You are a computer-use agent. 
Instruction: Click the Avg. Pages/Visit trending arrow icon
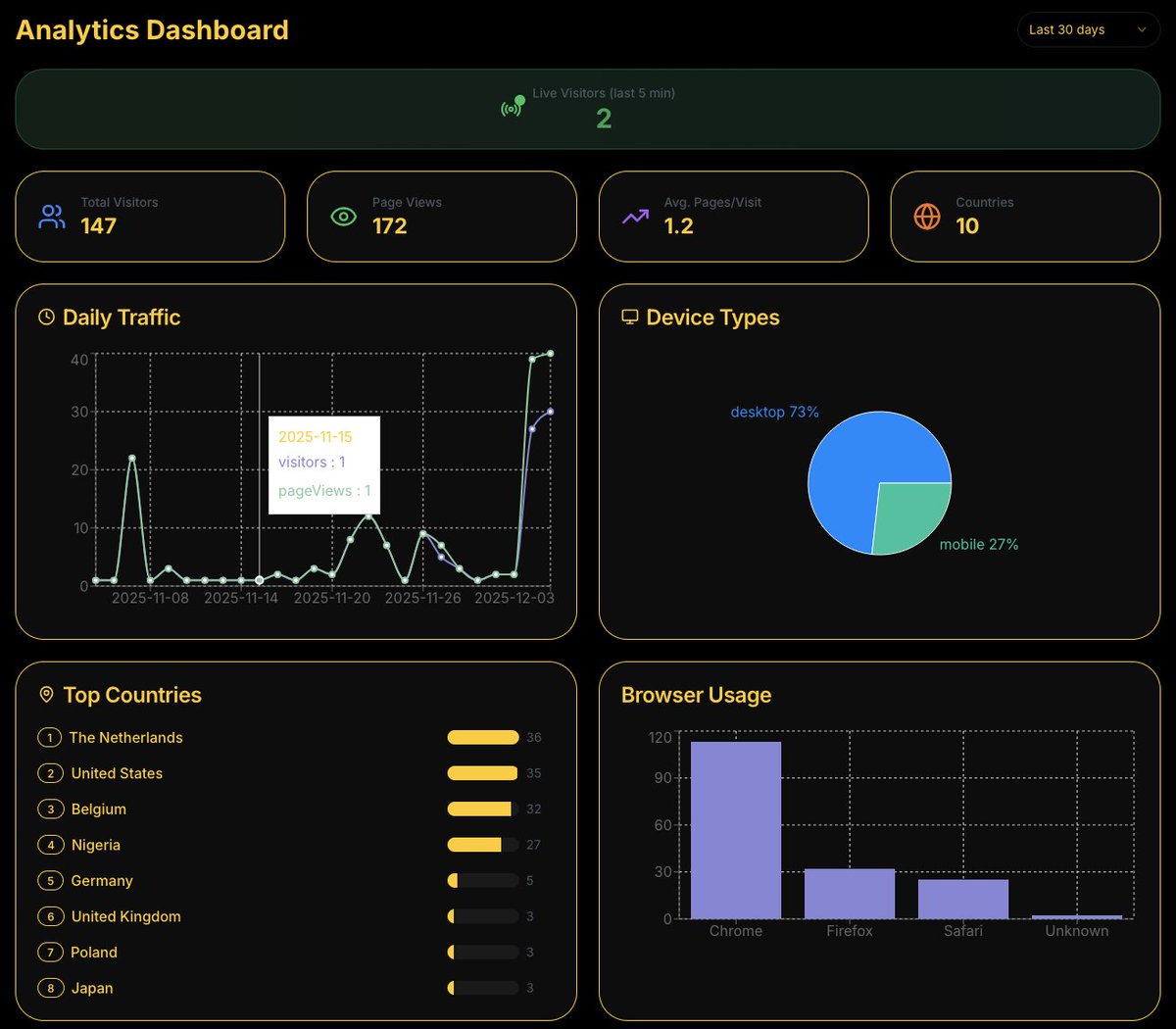click(635, 217)
